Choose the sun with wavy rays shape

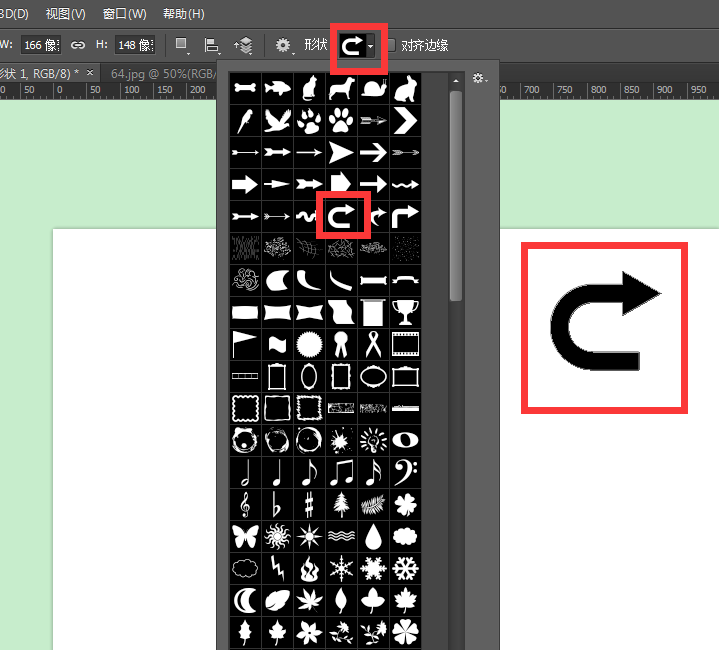277,537
